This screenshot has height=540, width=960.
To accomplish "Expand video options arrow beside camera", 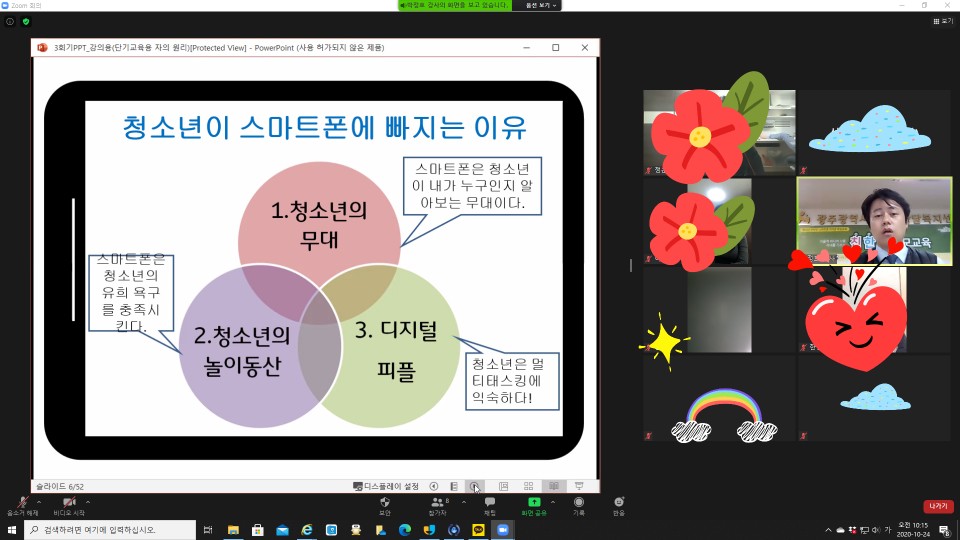I will click(x=88, y=502).
